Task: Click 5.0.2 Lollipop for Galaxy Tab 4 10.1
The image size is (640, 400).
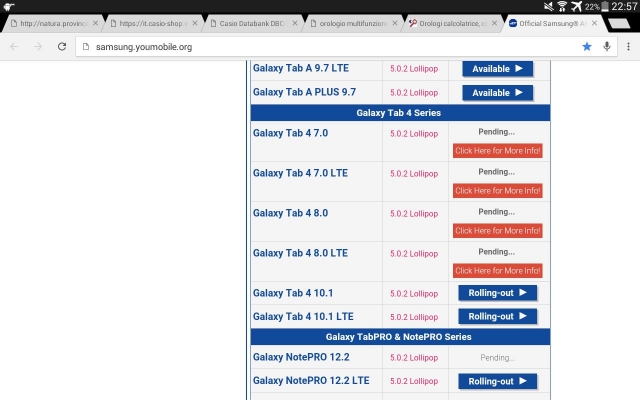Action: [414, 294]
